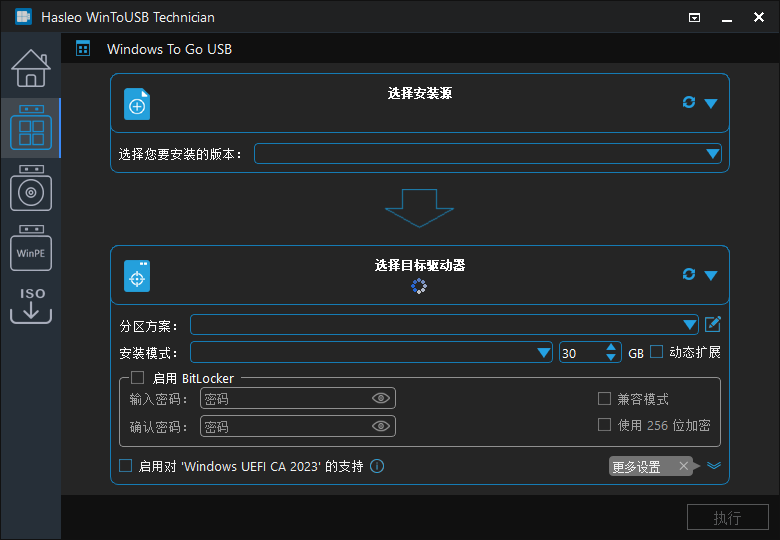Click the Hasleo WinToUSB app logo
The image size is (780, 540).
23,17
